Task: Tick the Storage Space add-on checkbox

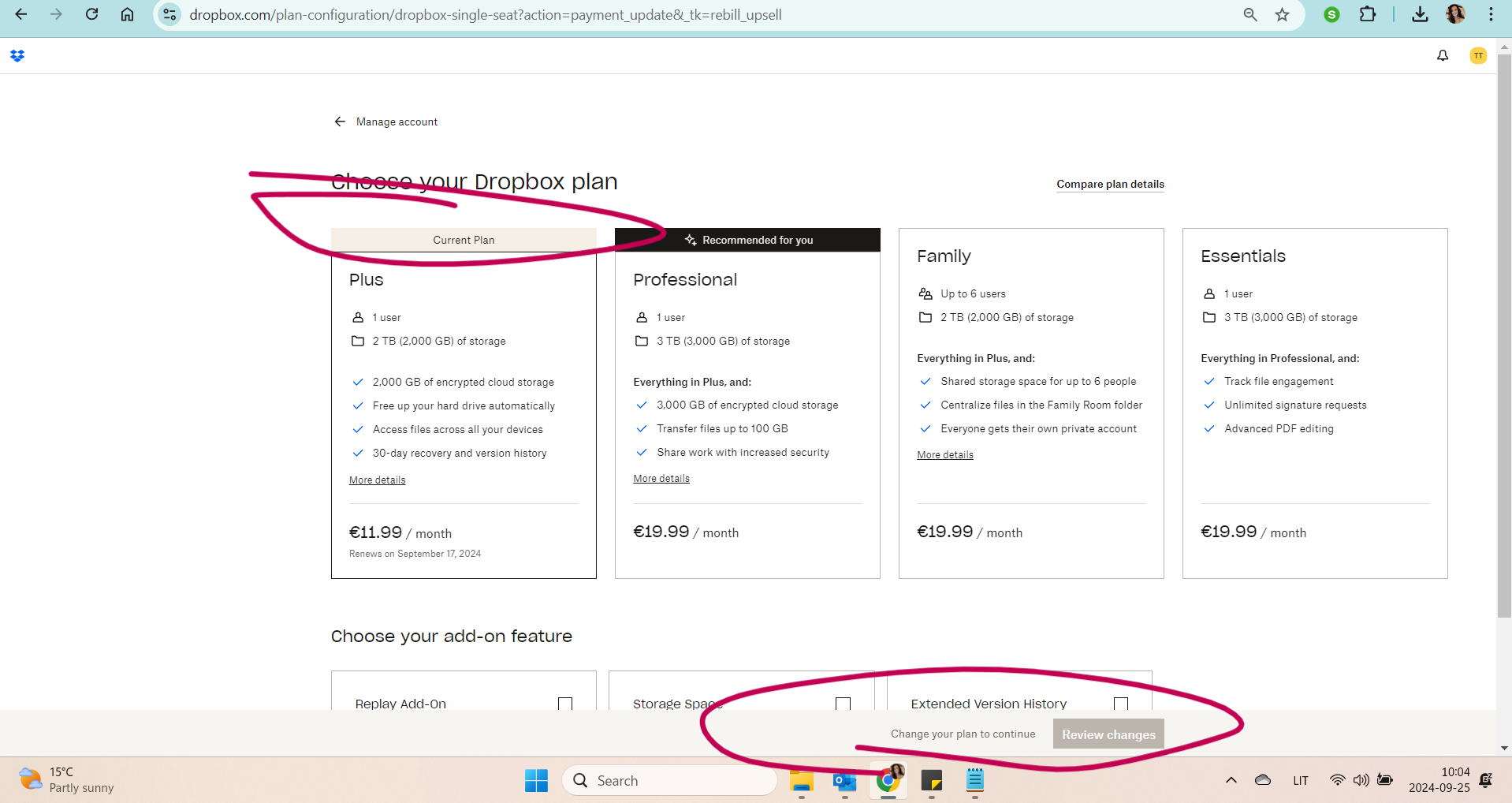Action: click(843, 703)
